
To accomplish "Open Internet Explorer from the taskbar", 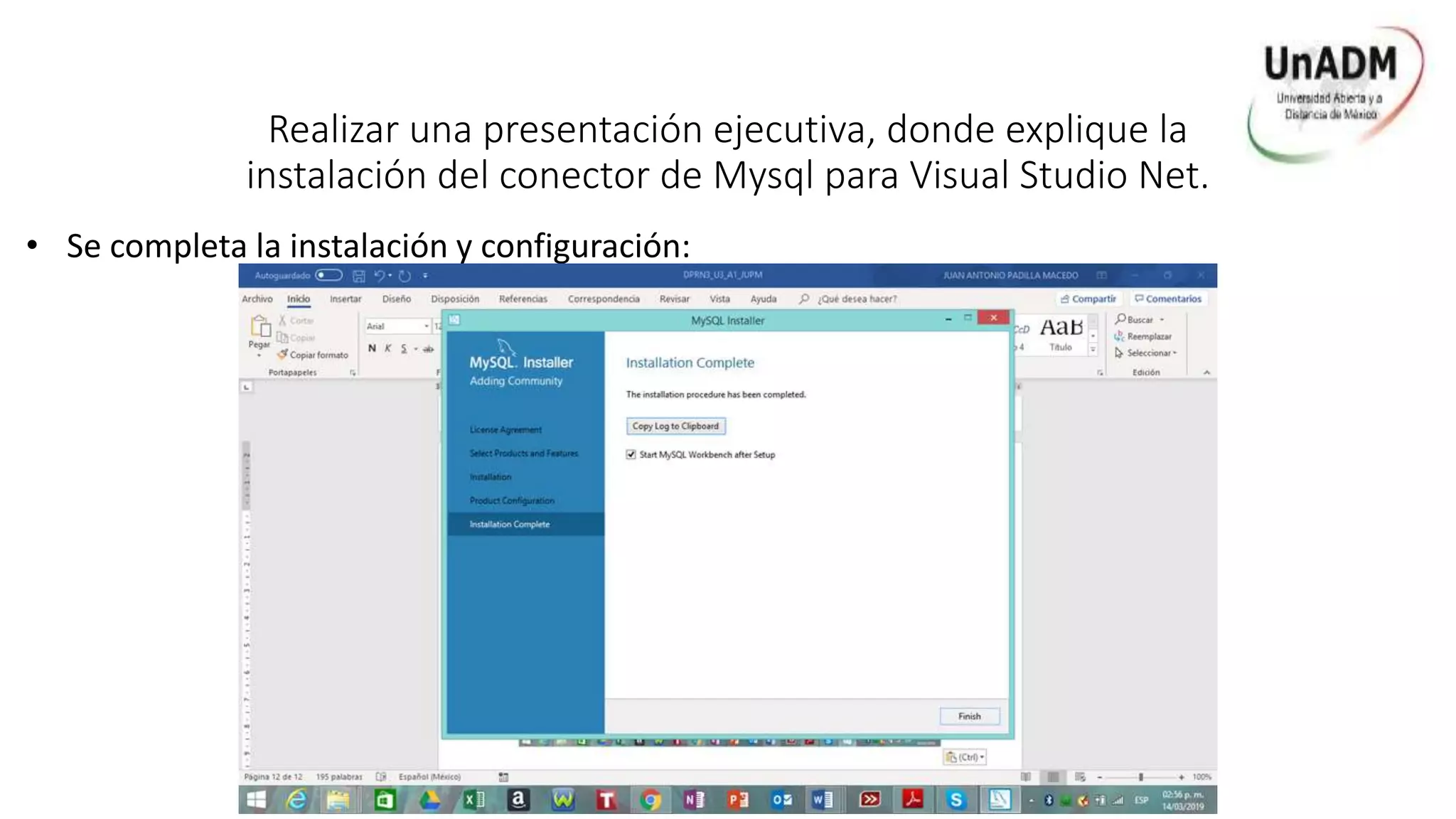I will pyautogui.click(x=296, y=800).
